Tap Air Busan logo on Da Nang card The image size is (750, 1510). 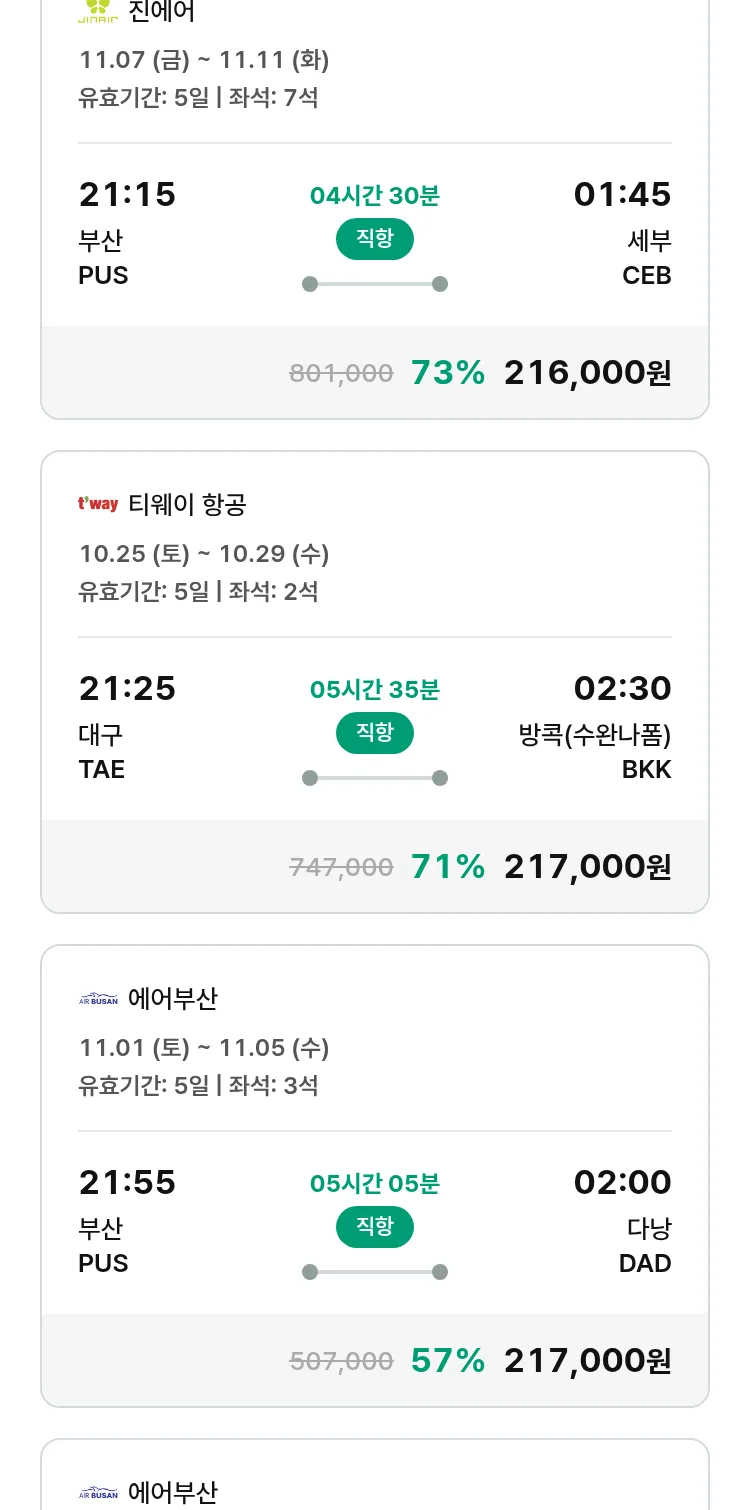98,998
